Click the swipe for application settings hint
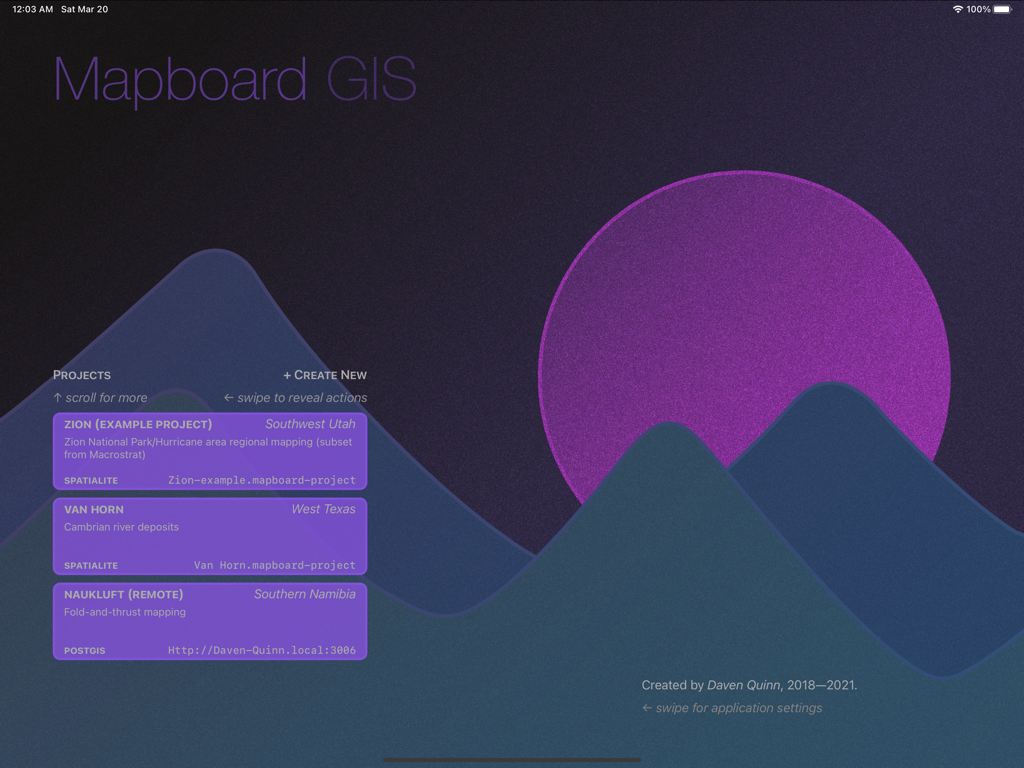This screenshot has width=1024, height=768. (x=731, y=707)
